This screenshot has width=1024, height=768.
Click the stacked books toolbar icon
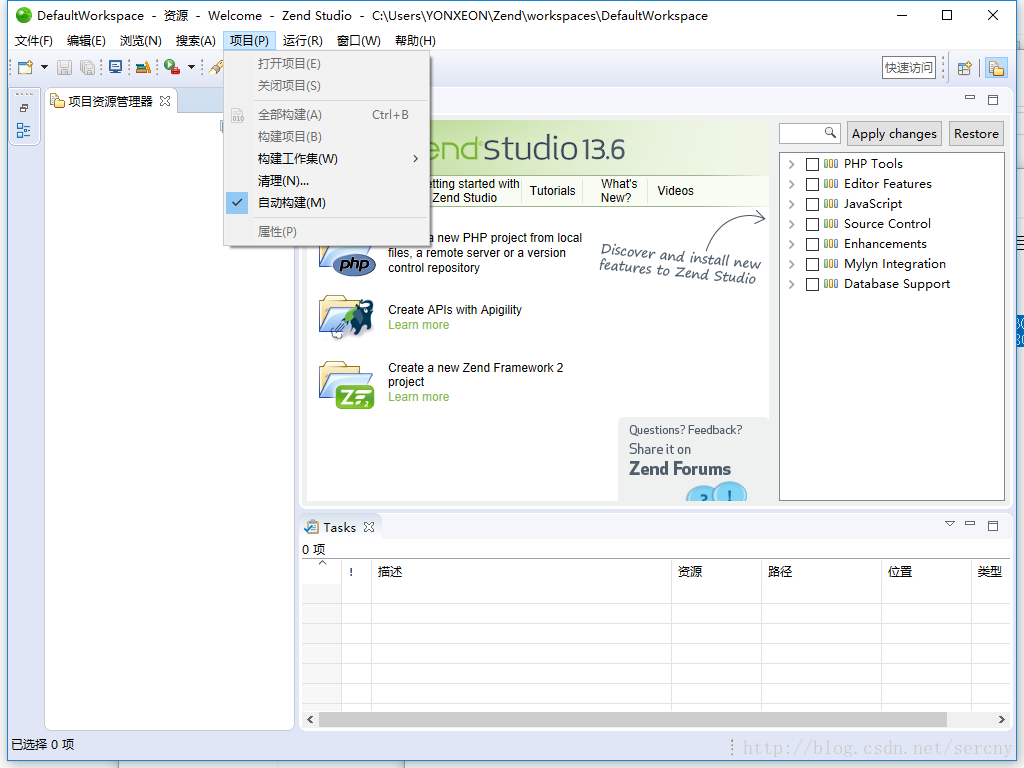pyautogui.click(x=144, y=67)
